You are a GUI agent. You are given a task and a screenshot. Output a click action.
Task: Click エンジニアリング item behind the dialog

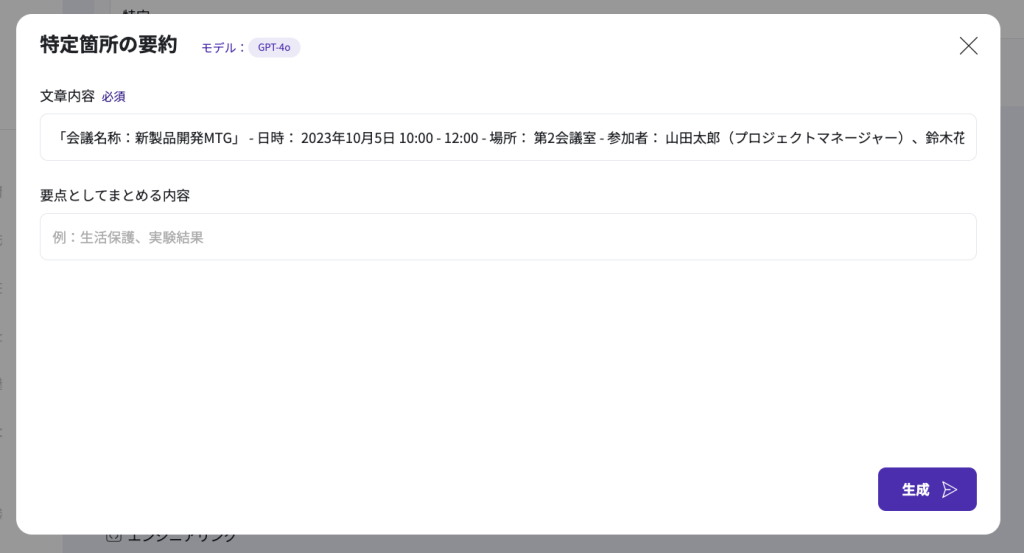180,539
